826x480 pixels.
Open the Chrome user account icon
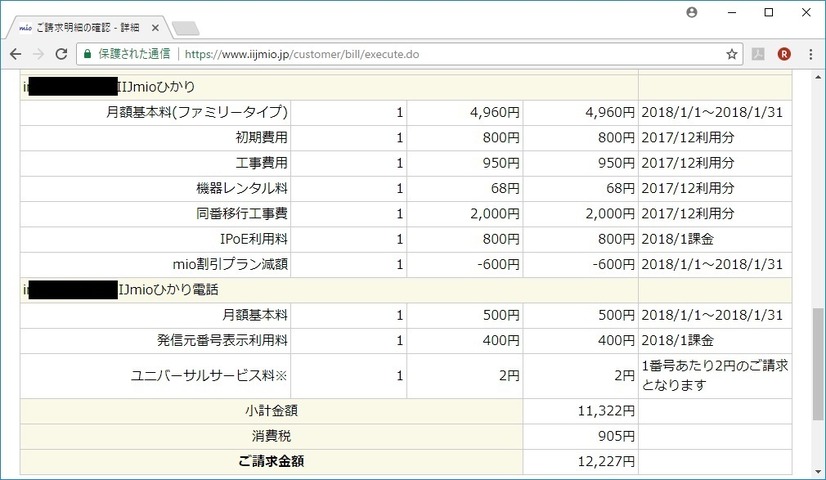[x=692, y=12]
